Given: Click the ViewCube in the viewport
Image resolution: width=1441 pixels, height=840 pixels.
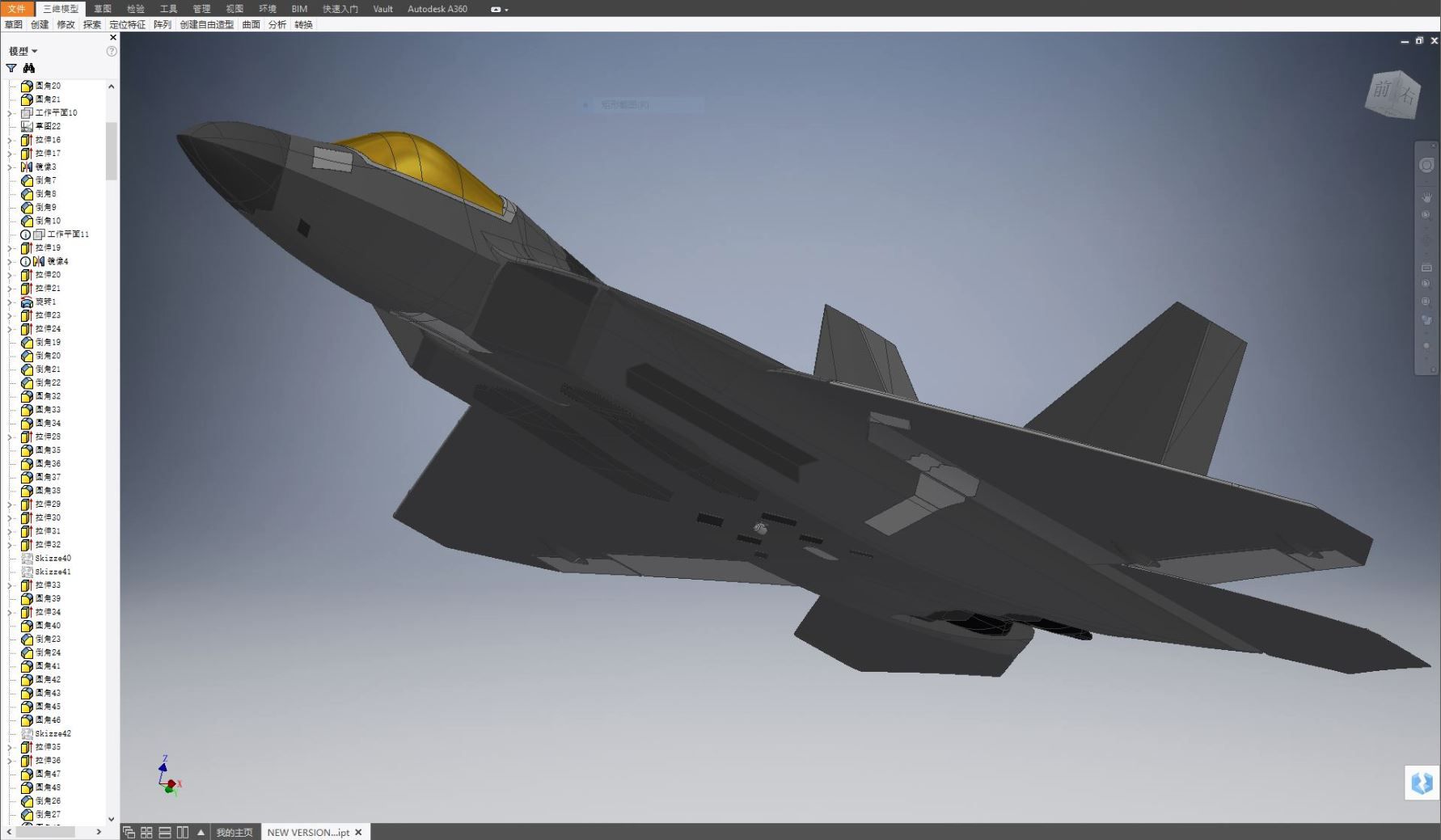Looking at the screenshot, I should pyautogui.click(x=1392, y=95).
